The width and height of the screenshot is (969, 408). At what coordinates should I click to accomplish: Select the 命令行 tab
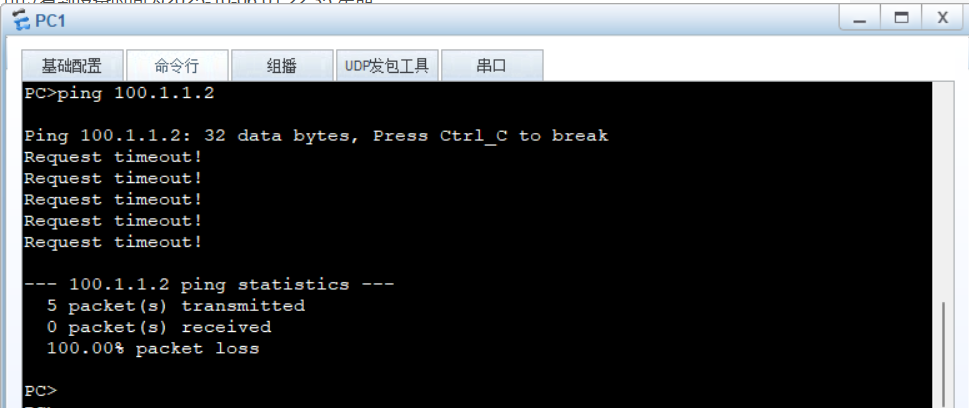click(x=177, y=66)
